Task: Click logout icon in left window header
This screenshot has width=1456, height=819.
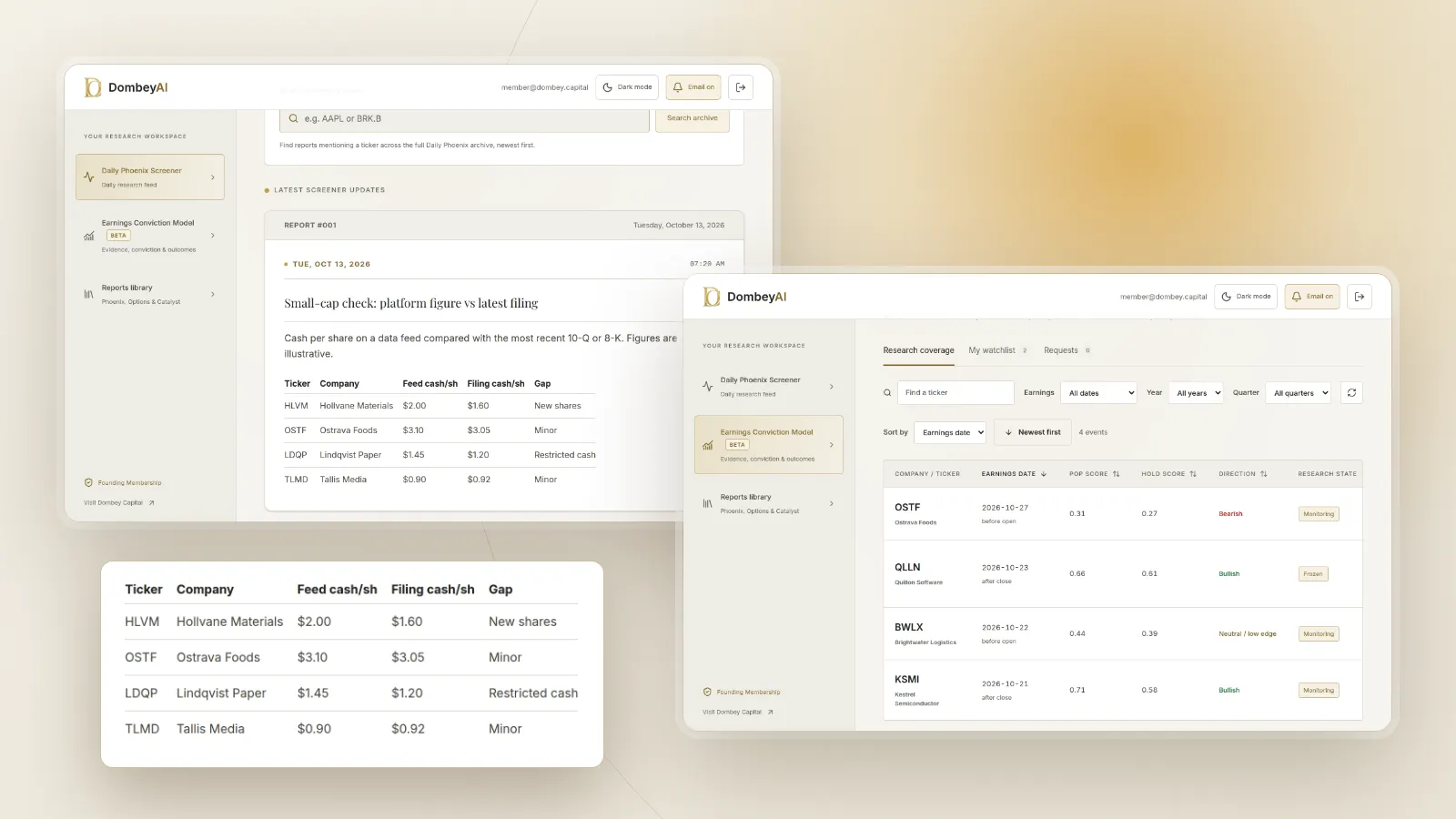Action: click(x=741, y=87)
